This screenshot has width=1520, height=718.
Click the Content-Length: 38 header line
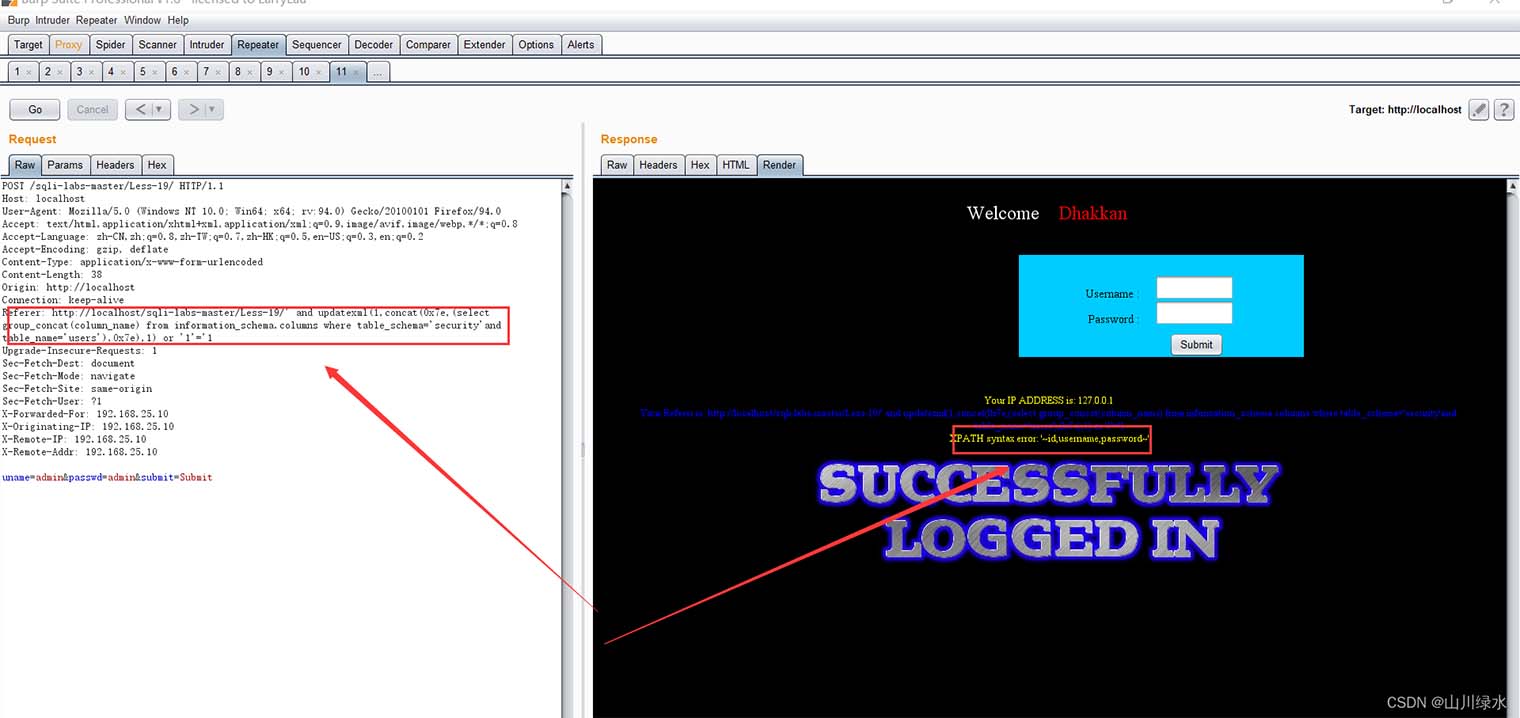tap(52, 274)
